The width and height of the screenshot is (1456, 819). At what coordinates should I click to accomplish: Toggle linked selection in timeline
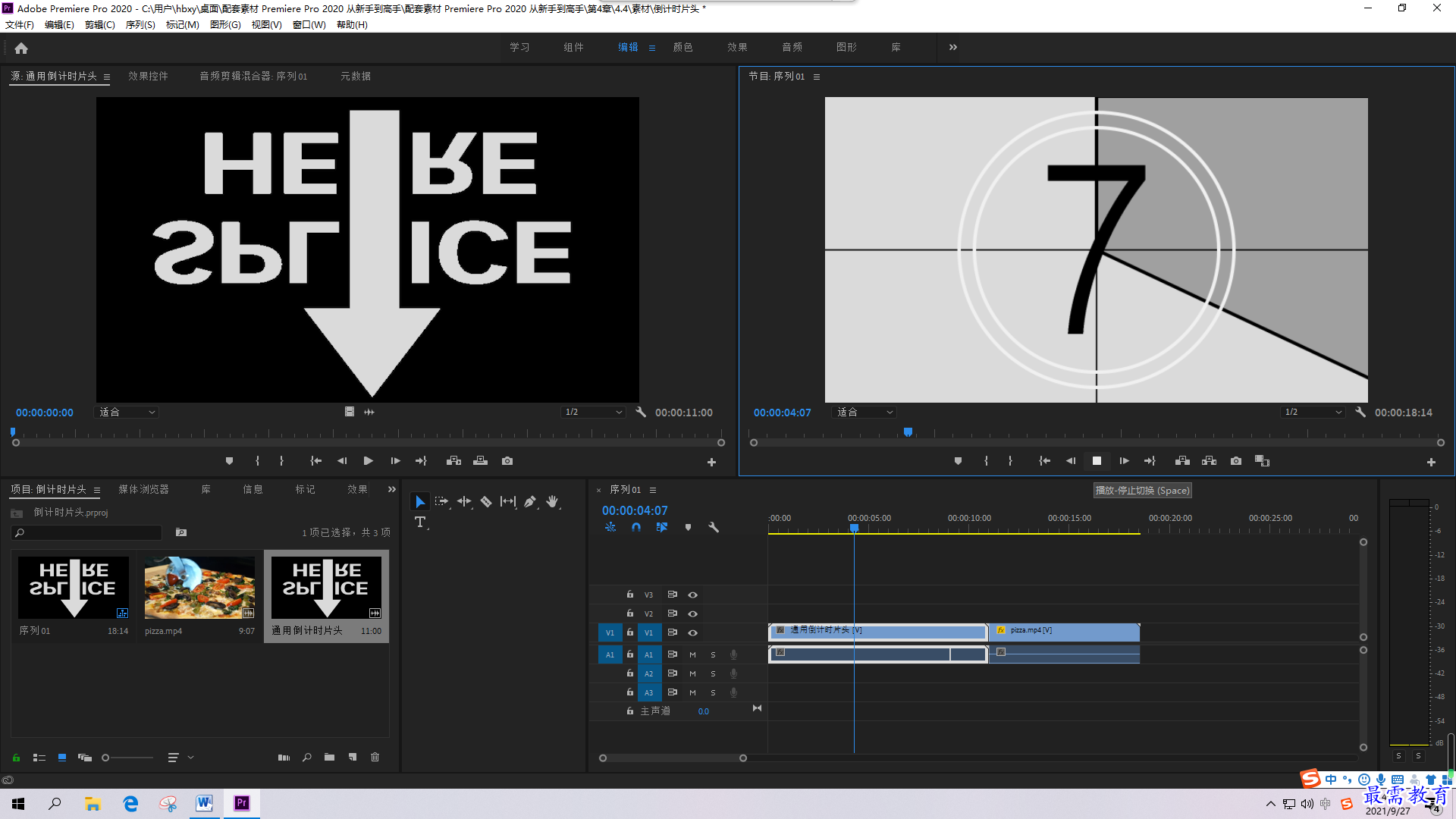tap(662, 527)
